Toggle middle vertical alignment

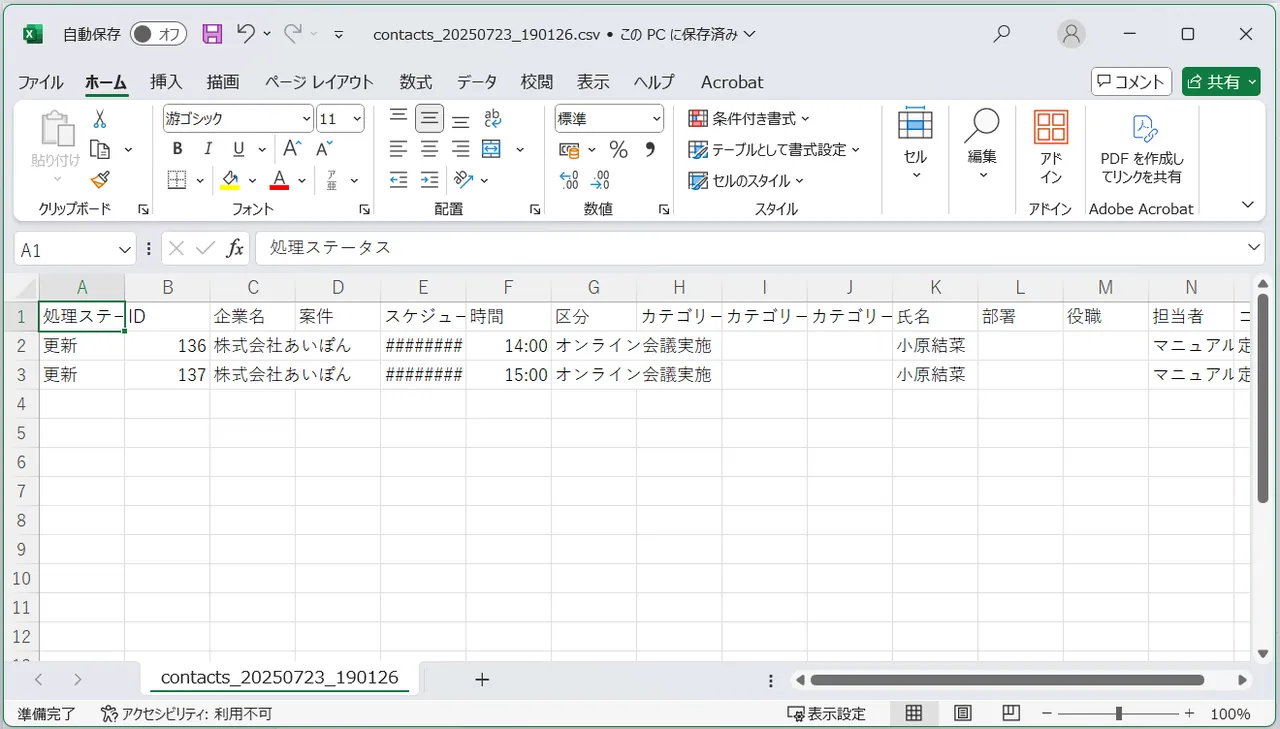point(430,119)
